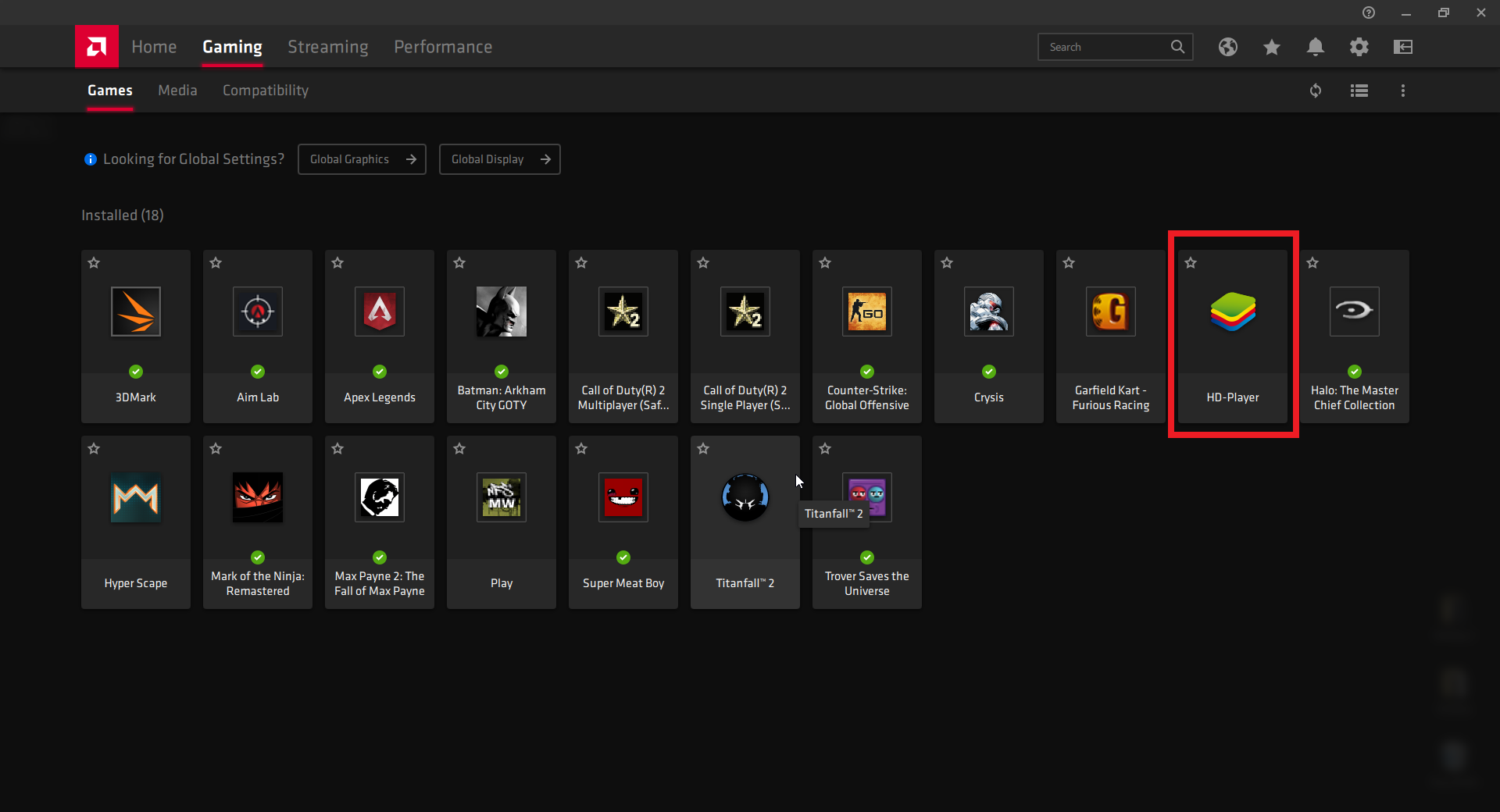Open Halo: The Master Chief Collection icon
Image resolution: width=1500 pixels, height=812 pixels.
(1355, 312)
